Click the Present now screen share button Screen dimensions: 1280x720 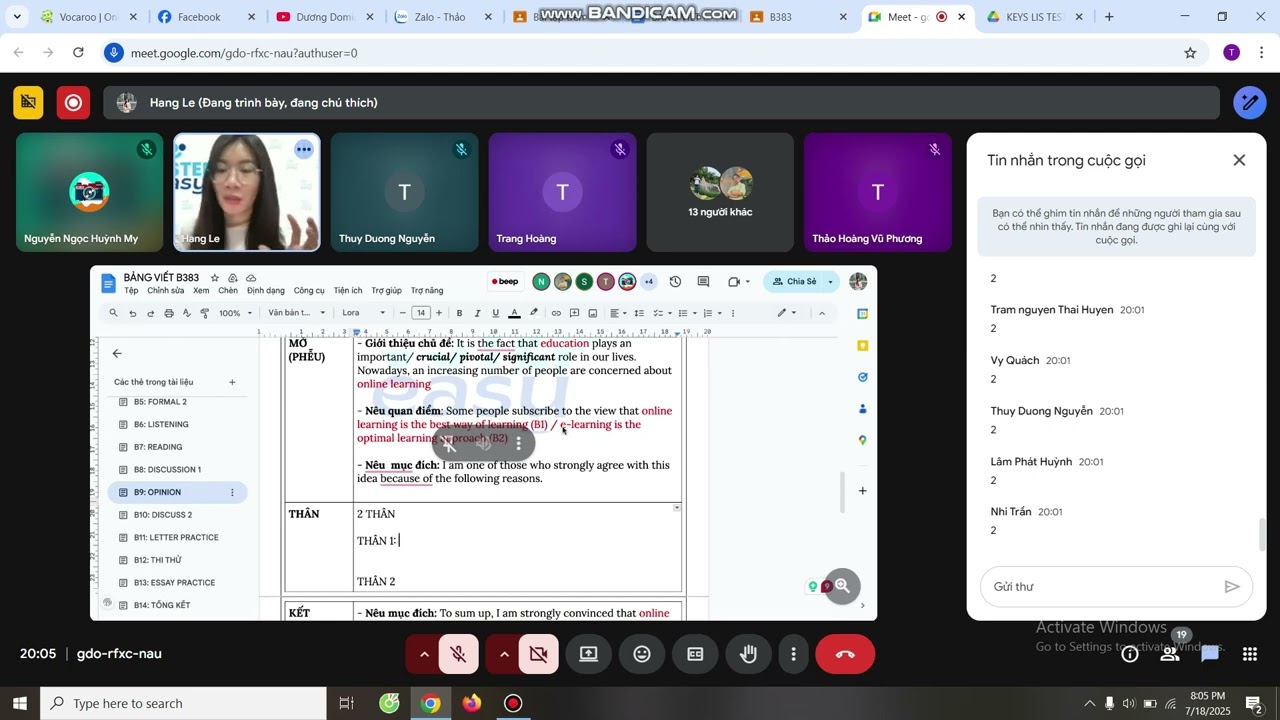pos(589,654)
